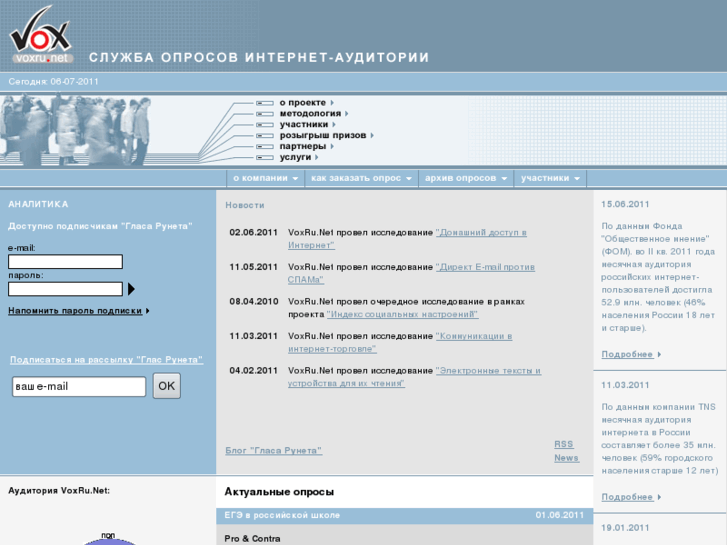The width and height of the screenshot is (727, 545).
Task: Click the 'Сегодня: 06-07-2011' date text
Action: tap(53, 82)
